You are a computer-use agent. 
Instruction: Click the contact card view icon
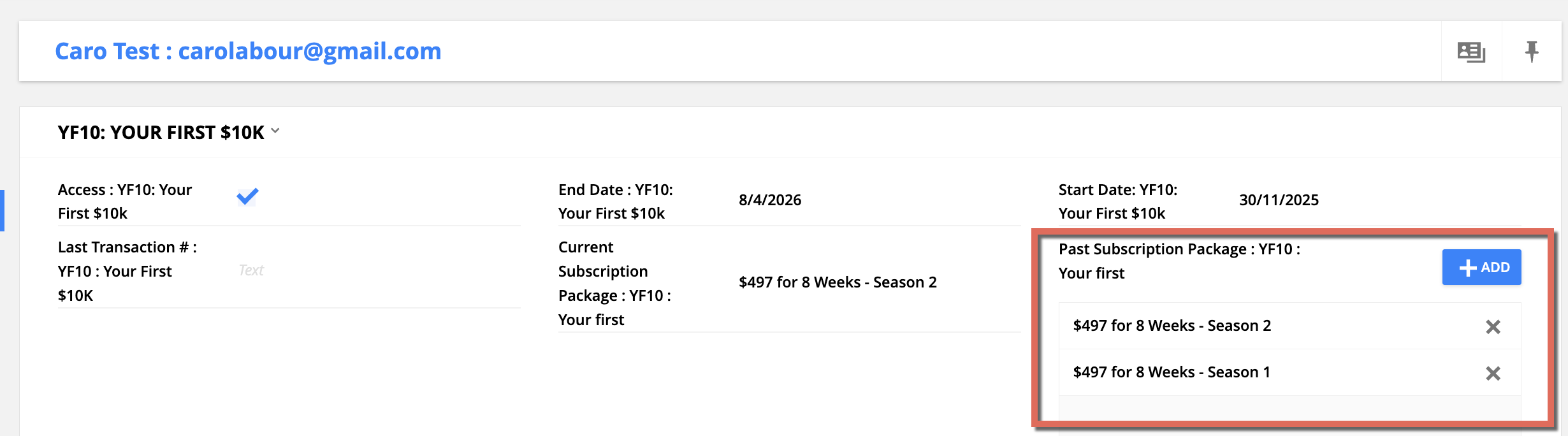[x=1471, y=52]
